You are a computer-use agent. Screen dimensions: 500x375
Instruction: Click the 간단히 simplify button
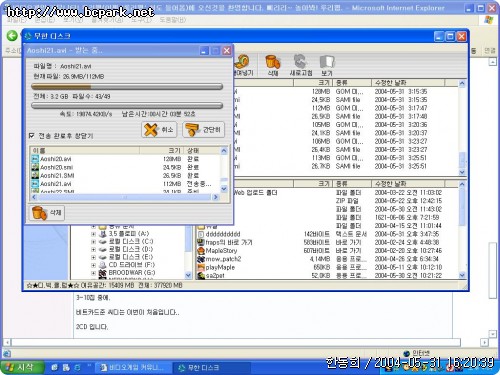tap(203, 129)
